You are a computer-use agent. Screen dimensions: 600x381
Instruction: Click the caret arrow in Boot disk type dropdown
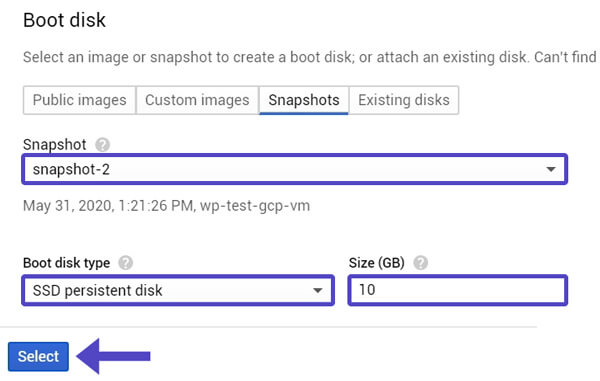point(317,290)
